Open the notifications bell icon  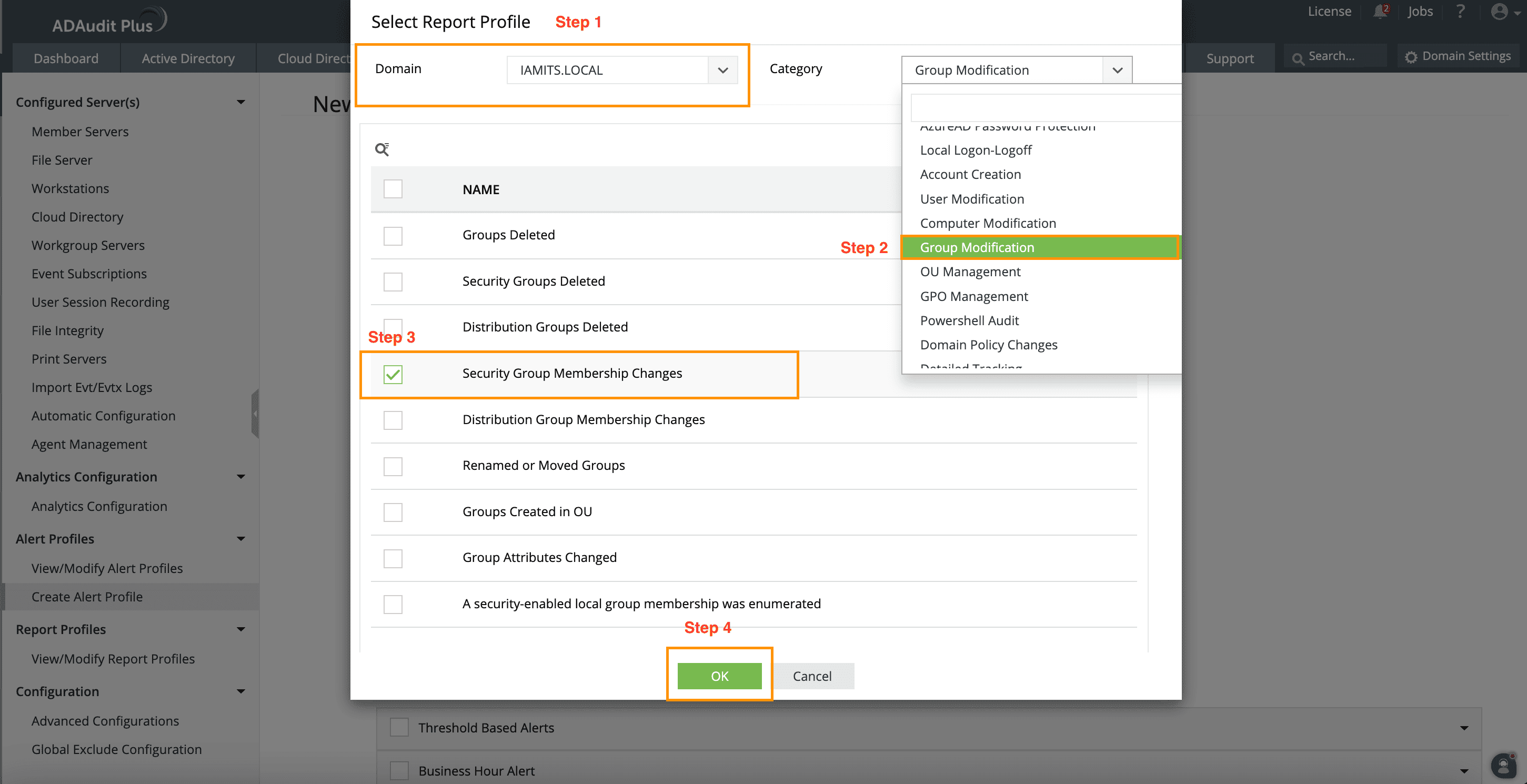1381,12
